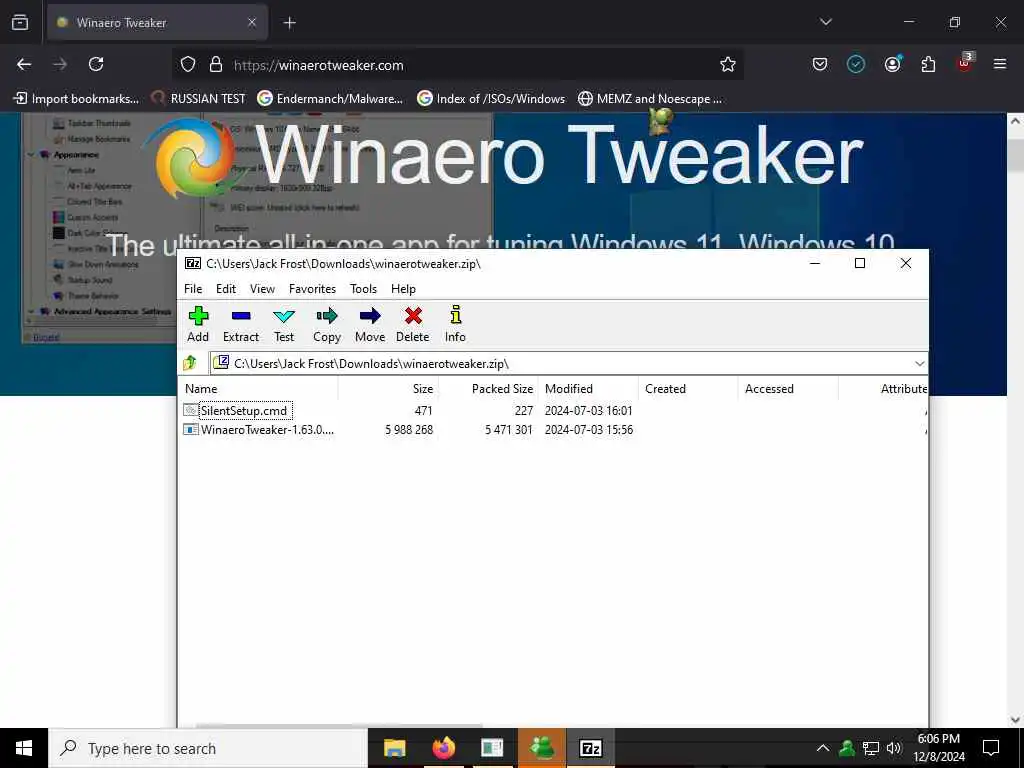Screen dimensions: 1024x768
Task: Open MEMZ and Noescape bookmark
Action: click(x=650, y=99)
